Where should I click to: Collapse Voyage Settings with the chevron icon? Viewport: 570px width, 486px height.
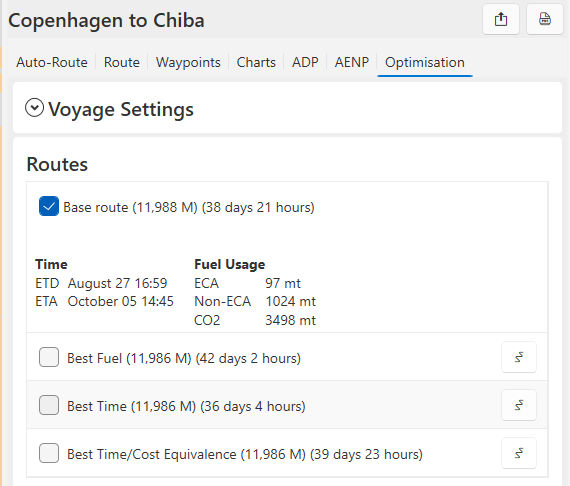point(35,108)
